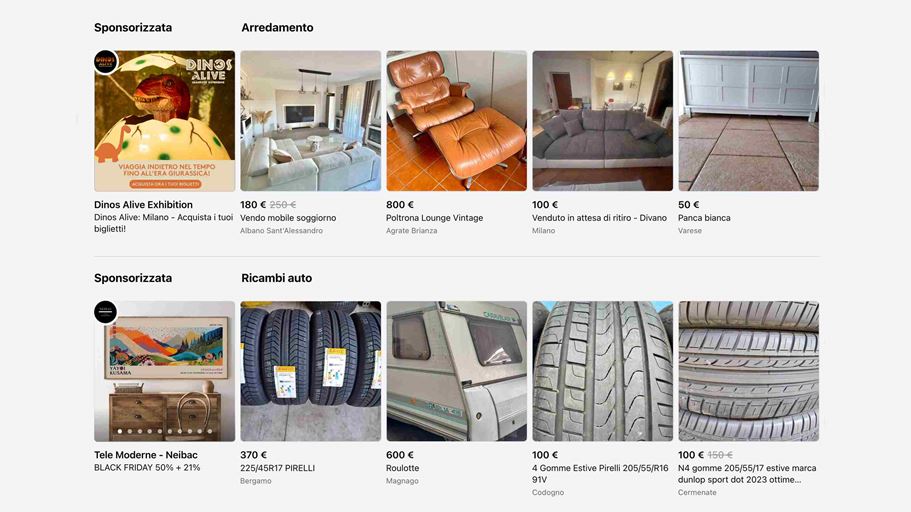This screenshot has width=911, height=512.
Task: Click the Dinos Alive Exhibition title link
Action: [x=144, y=205]
